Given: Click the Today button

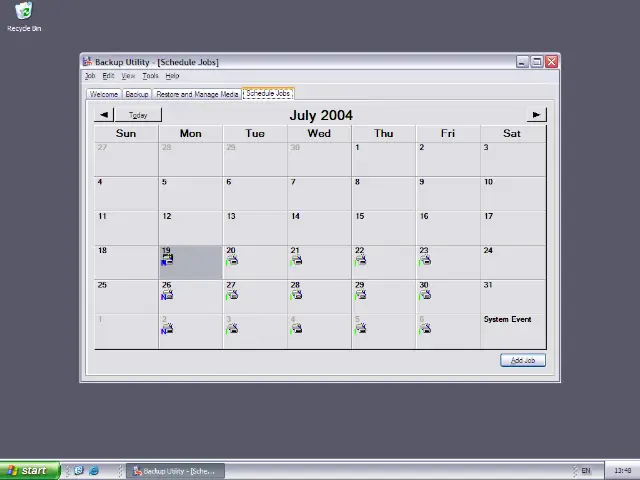Looking at the screenshot, I should [138, 115].
